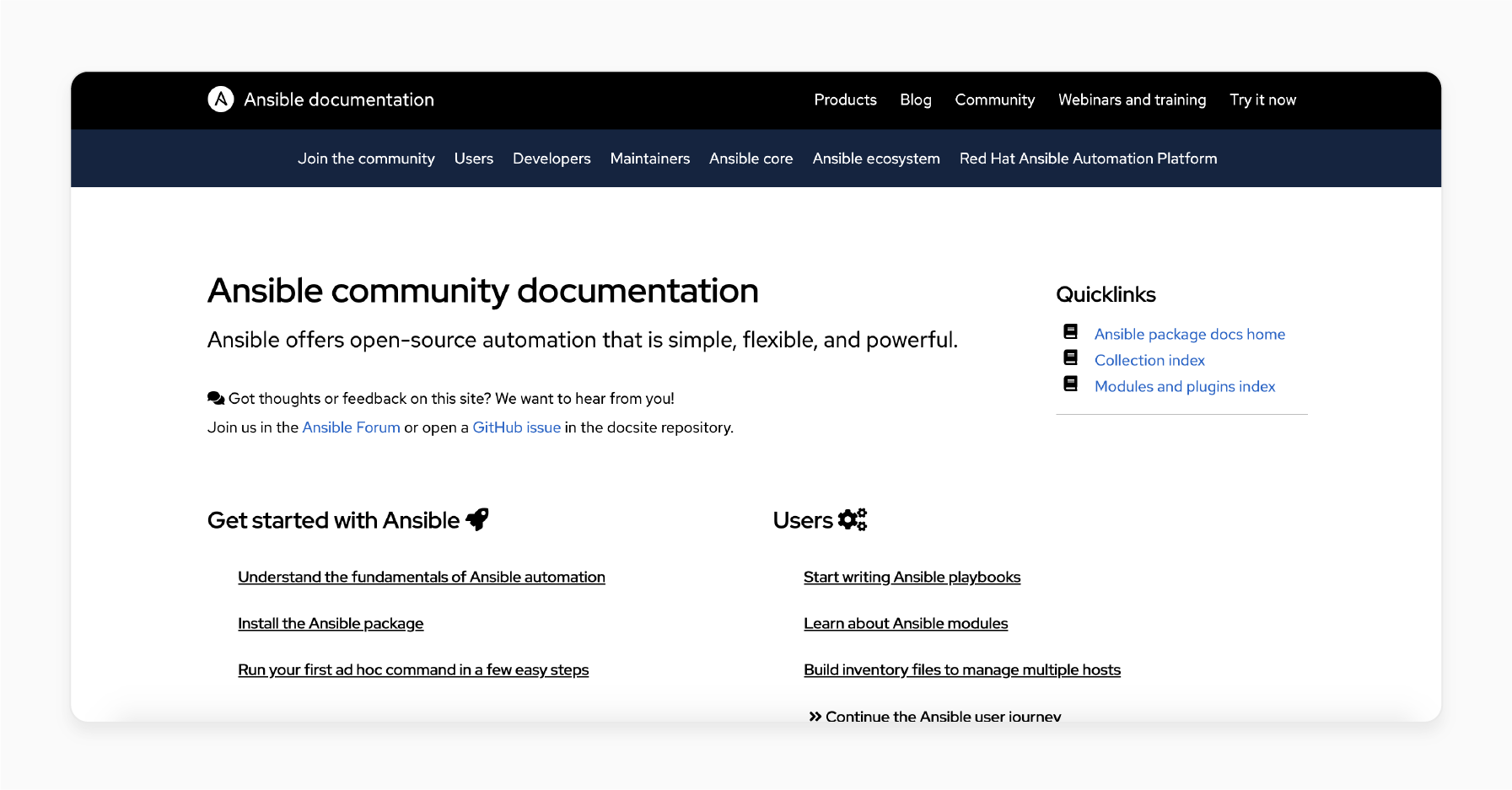Image resolution: width=1512 pixels, height=790 pixels.
Task: Open the Collection index quicklink
Action: tap(1149, 360)
